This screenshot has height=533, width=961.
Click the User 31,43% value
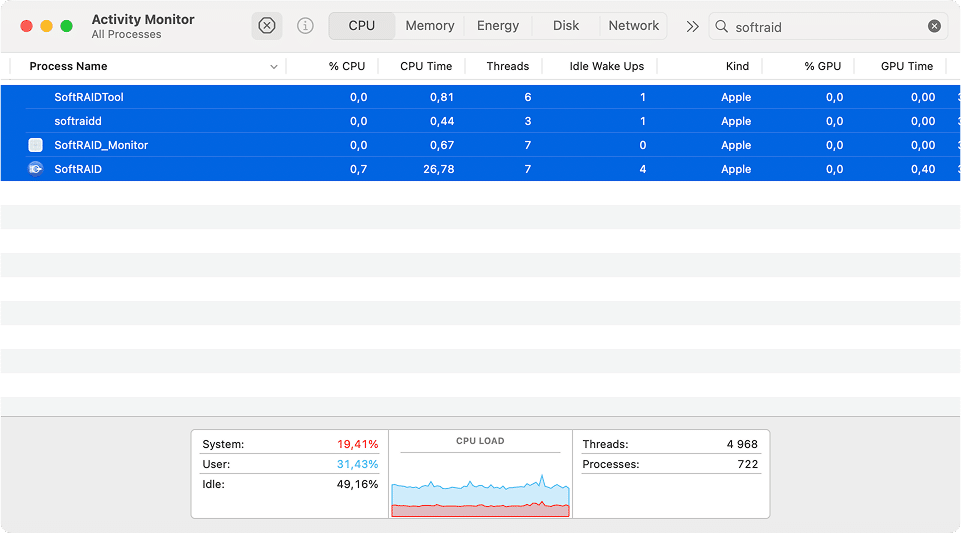(x=357, y=464)
